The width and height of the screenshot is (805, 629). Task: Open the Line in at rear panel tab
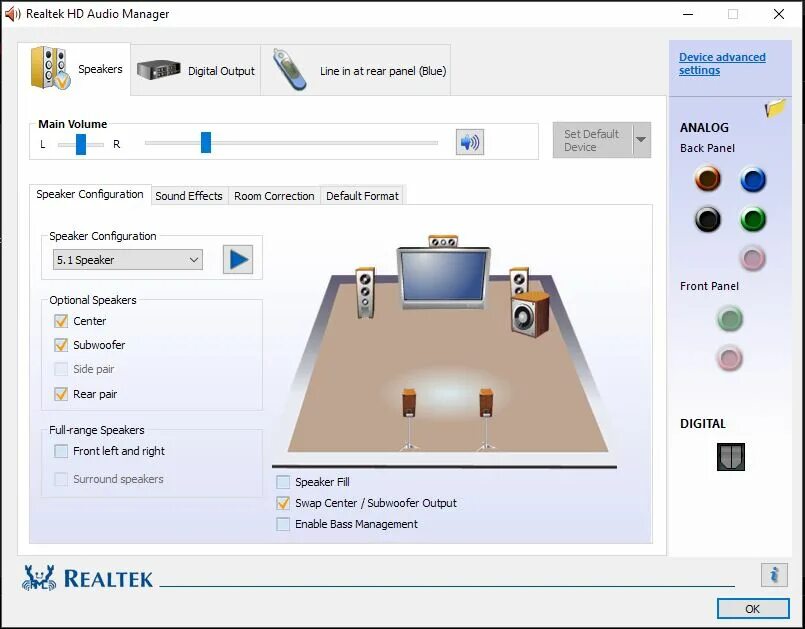point(356,70)
